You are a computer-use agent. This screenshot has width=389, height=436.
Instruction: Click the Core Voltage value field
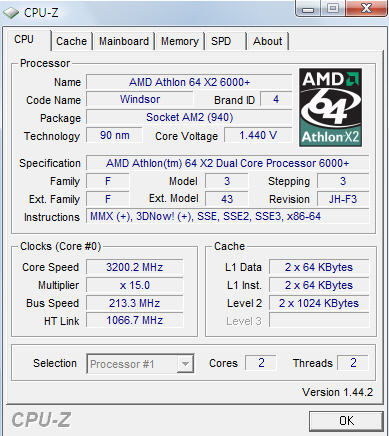258,135
